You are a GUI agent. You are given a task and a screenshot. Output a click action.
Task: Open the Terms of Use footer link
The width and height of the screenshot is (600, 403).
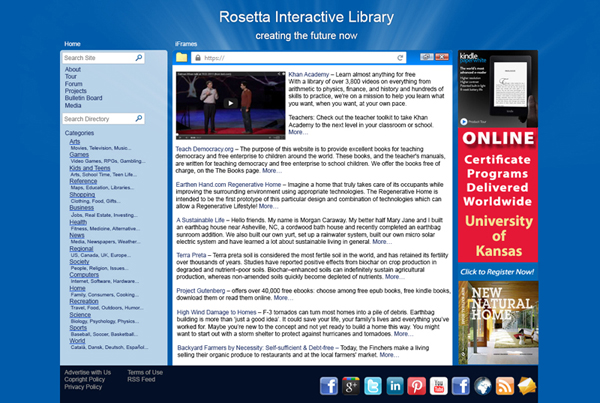click(x=145, y=372)
